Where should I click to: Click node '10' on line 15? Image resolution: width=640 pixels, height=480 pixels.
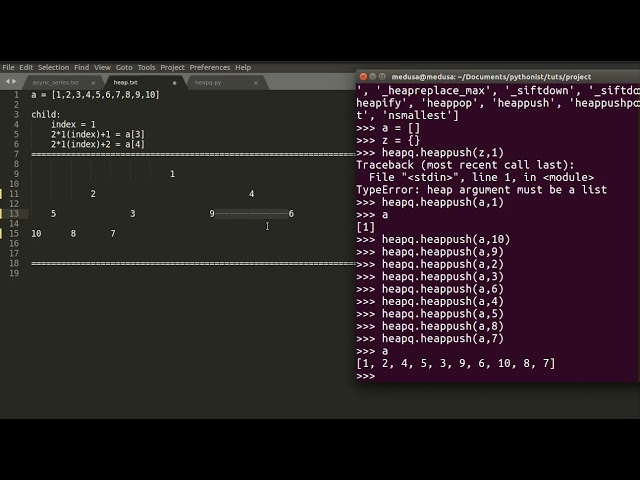[x=36, y=233]
